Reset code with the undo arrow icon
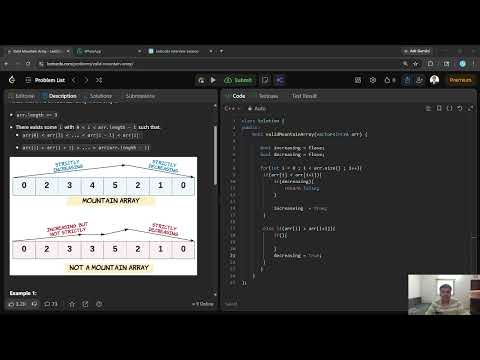This screenshot has width=480, height=360. coord(460,108)
